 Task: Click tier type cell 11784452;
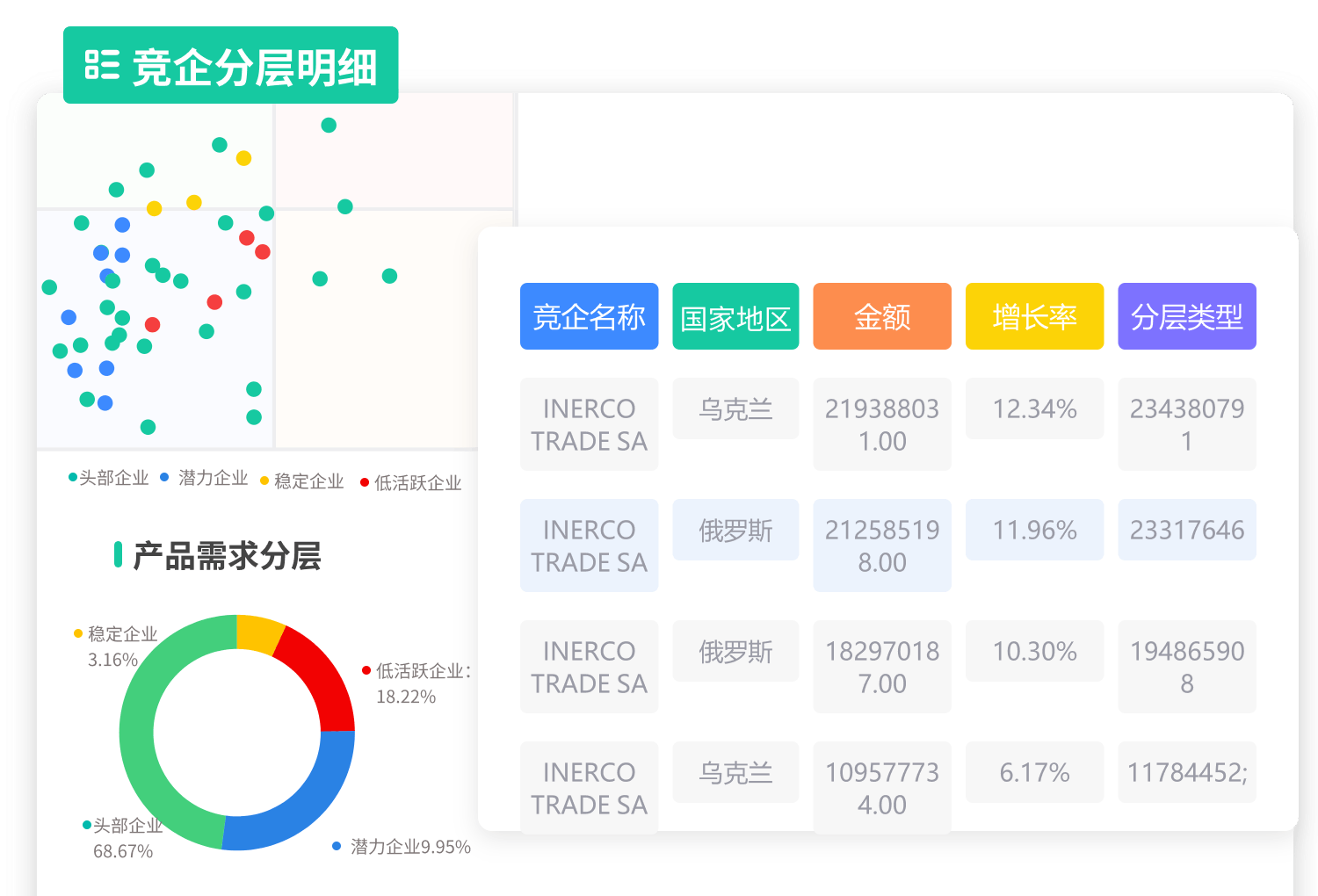[1187, 772]
